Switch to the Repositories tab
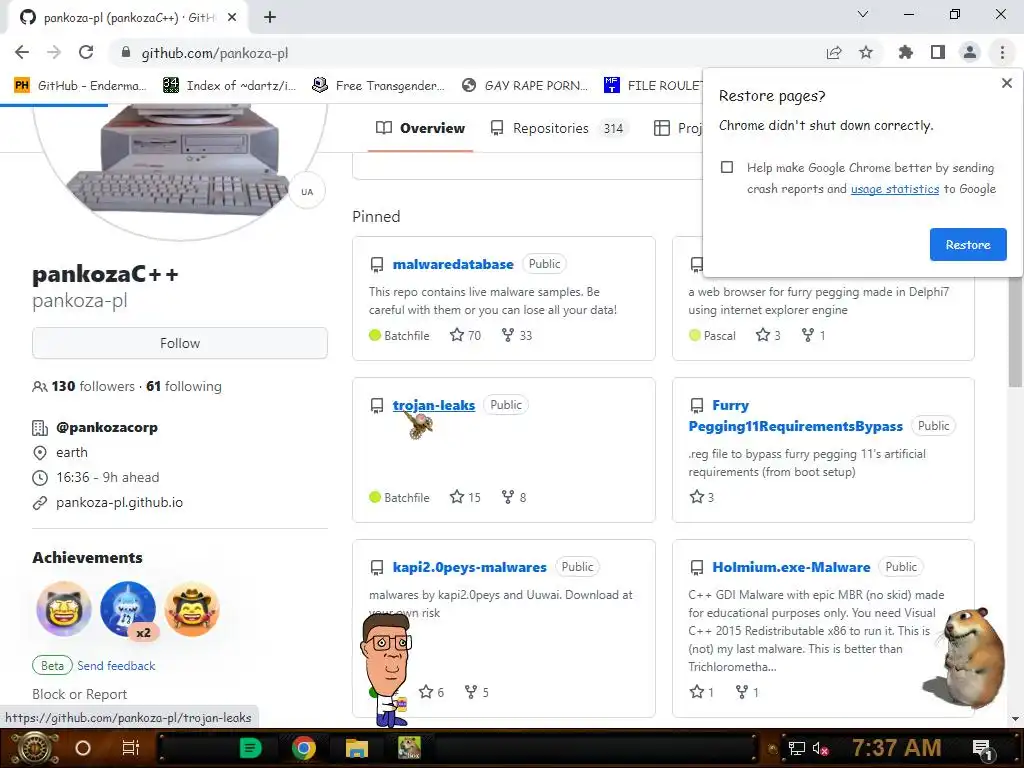The image size is (1024, 768). coord(559,128)
